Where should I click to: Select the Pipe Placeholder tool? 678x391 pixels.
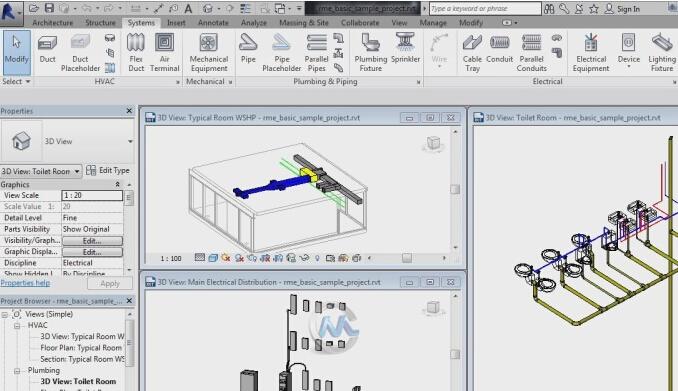281,53
